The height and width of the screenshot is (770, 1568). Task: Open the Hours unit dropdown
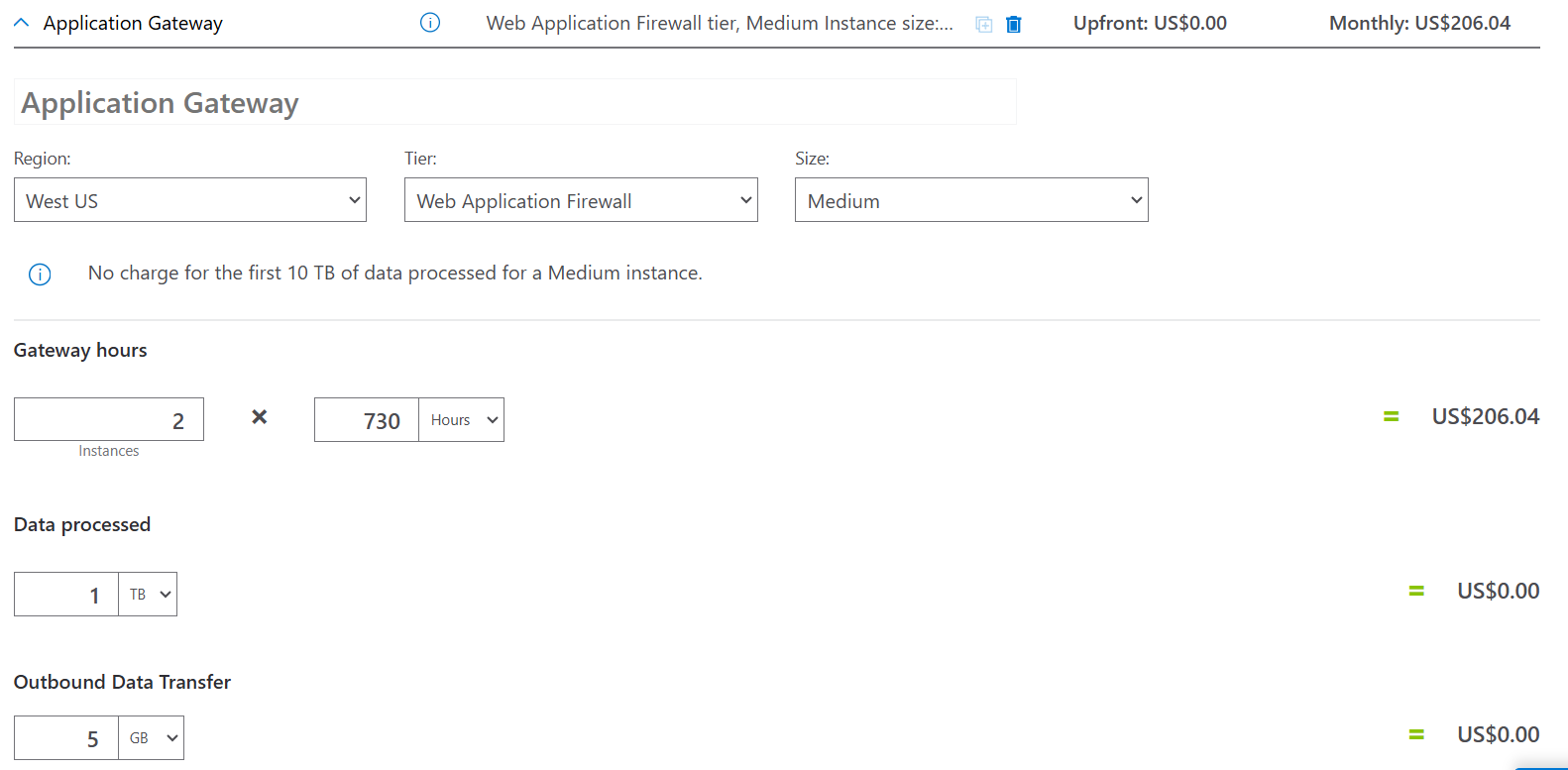[x=462, y=420]
